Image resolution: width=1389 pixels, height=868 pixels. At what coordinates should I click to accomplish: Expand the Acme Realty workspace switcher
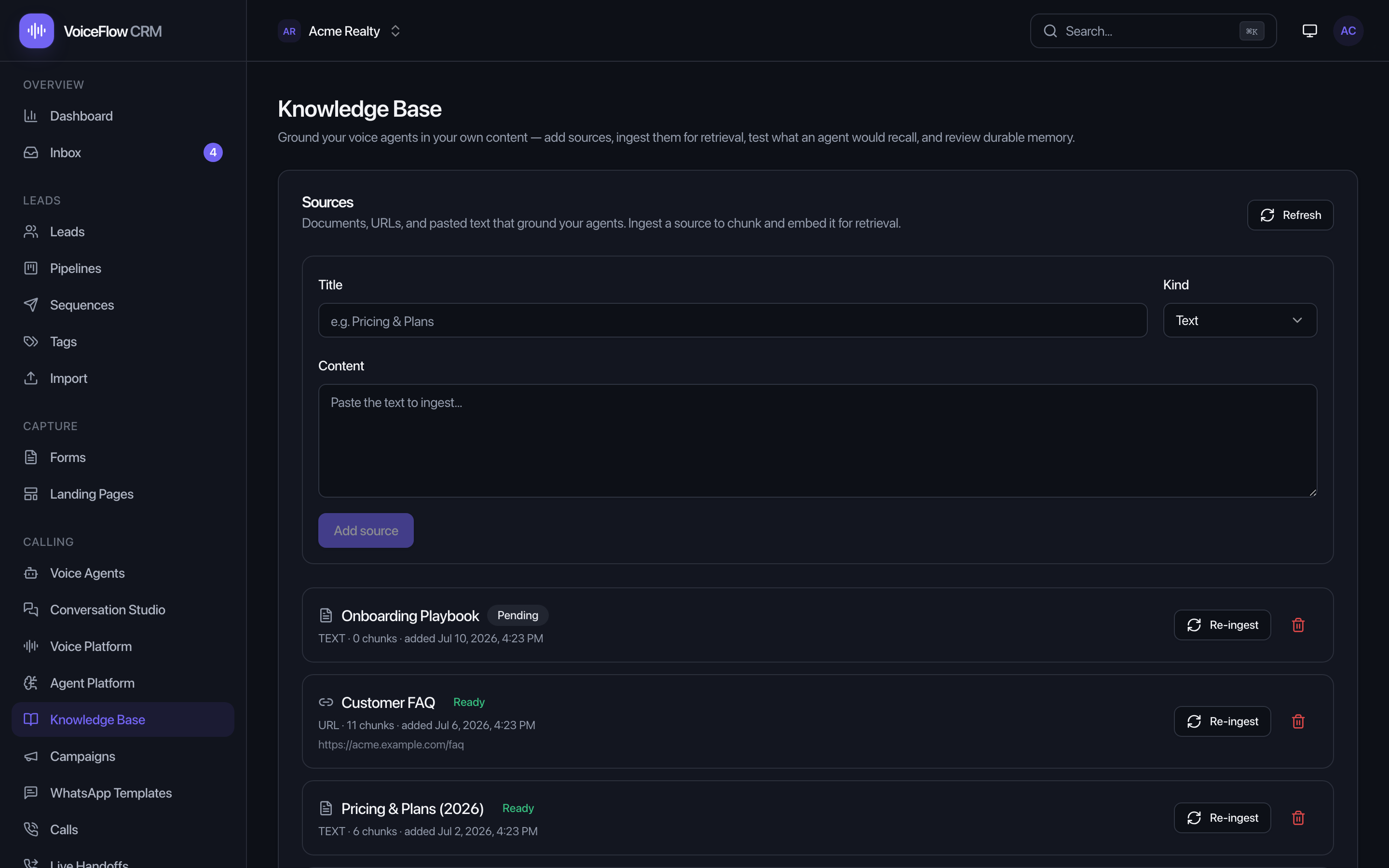[340, 31]
